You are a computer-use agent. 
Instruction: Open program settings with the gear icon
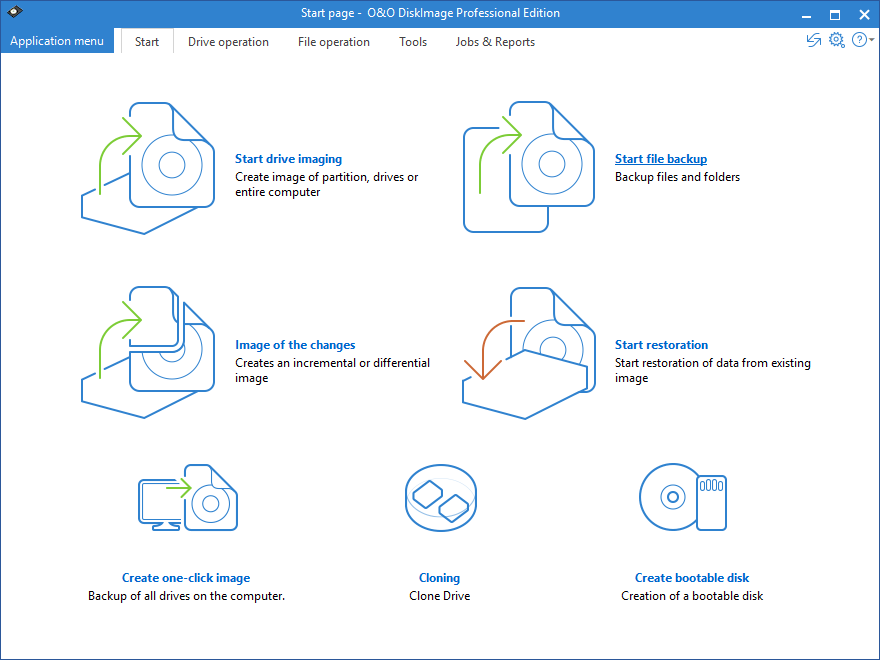point(837,40)
